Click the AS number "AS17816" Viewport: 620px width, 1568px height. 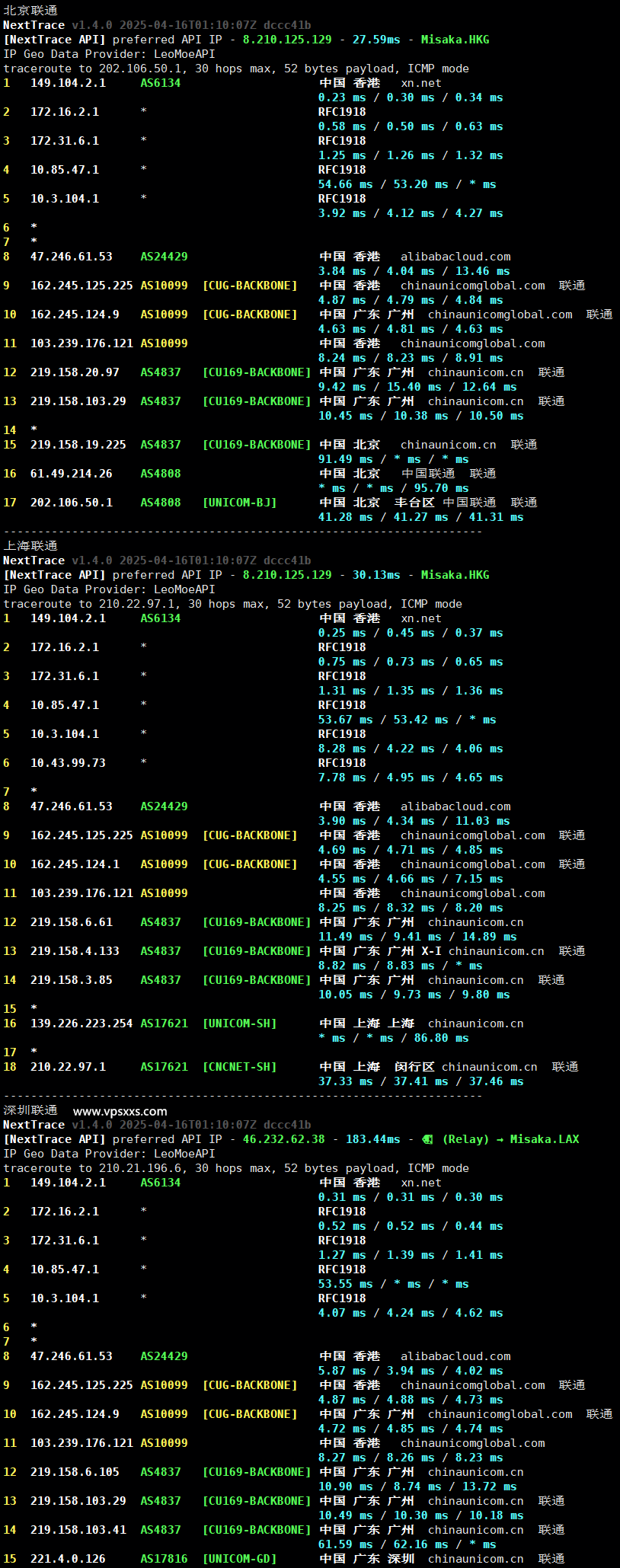click(164, 1559)
